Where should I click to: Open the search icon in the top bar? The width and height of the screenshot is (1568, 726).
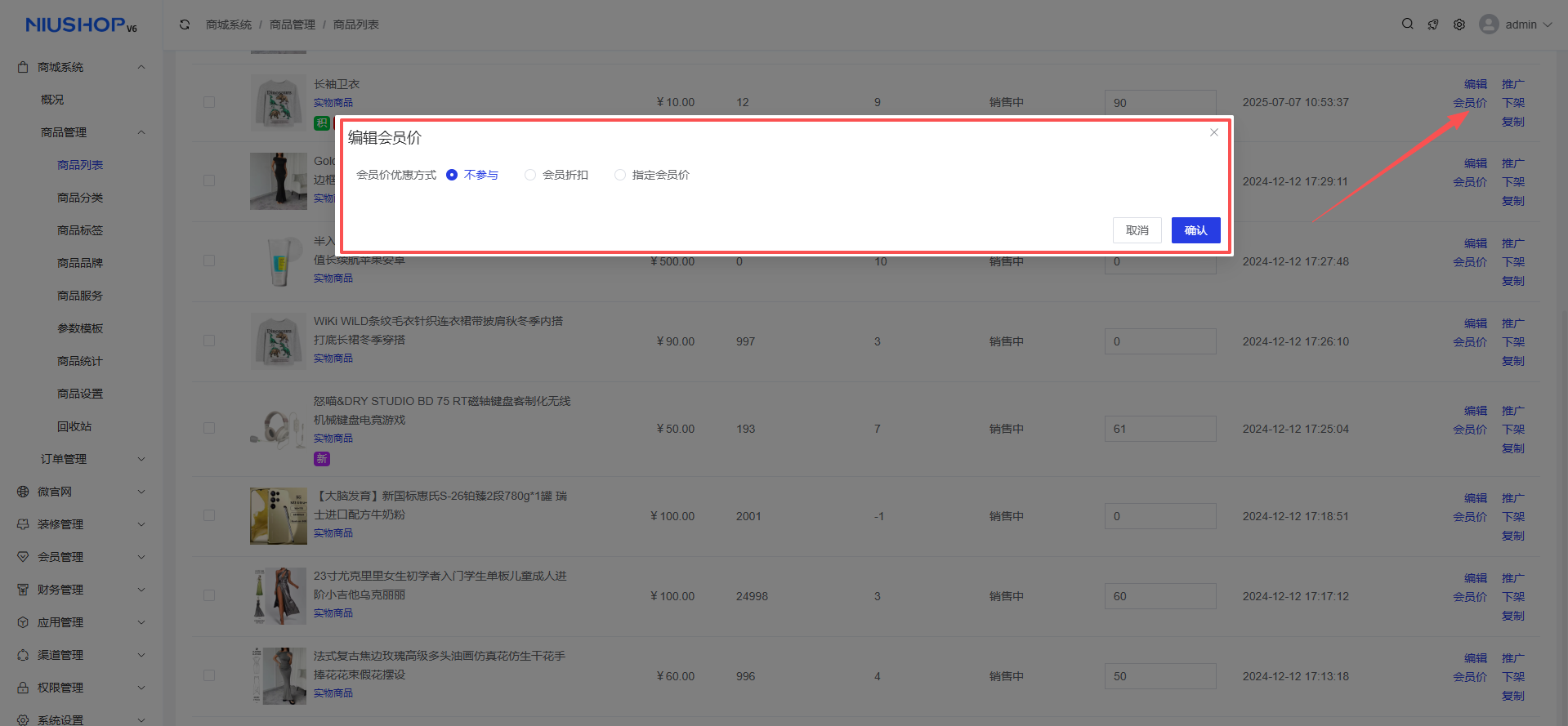click(1407, 24)
